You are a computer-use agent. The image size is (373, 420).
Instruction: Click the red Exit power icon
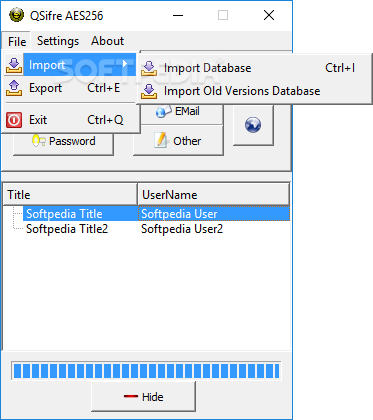pyautogui.click(x=14, y=120)
